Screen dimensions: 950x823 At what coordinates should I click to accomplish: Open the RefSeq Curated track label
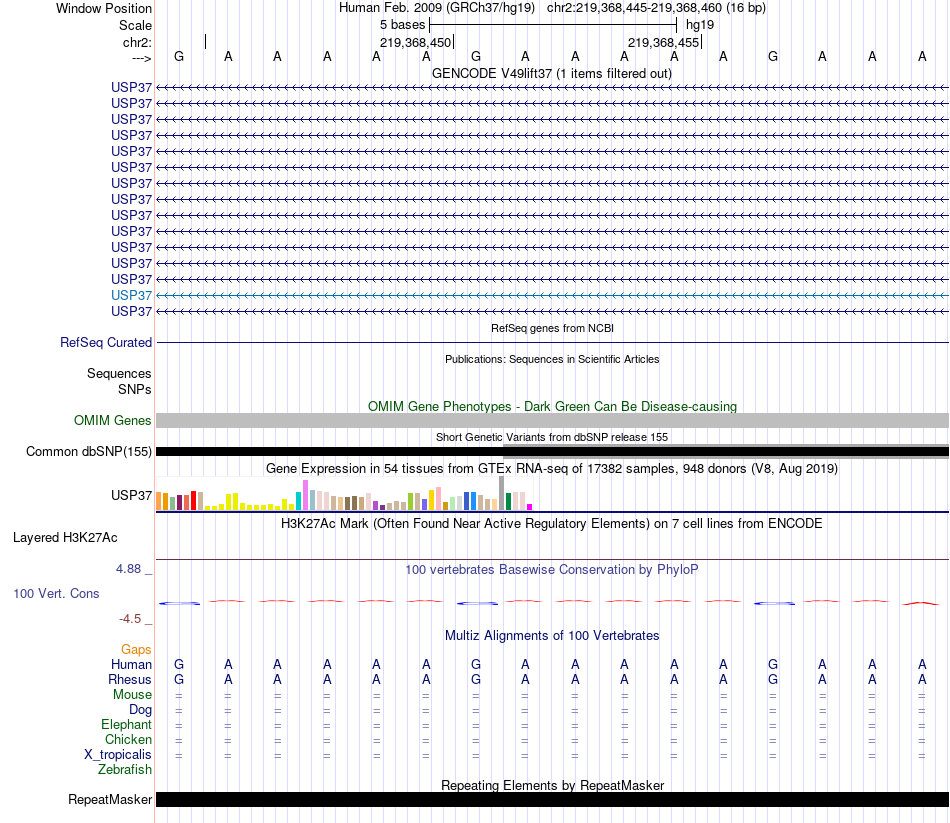pos(105,342)
